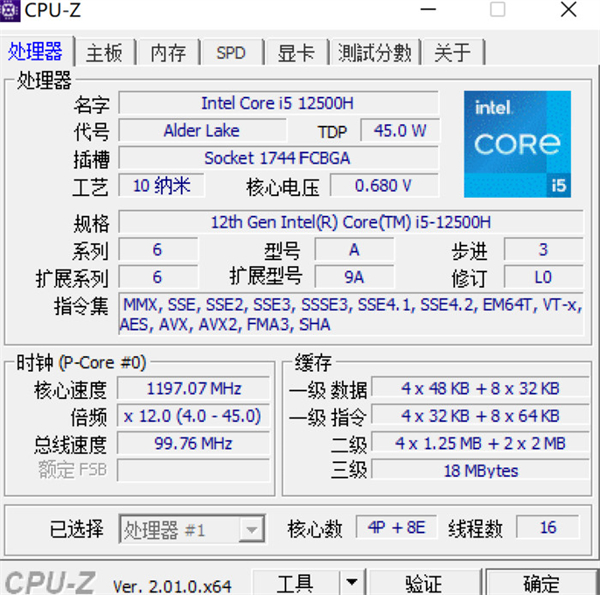Image resolution: width=600 pixels, height=595 pixels.
Task: Select the SPD tab
Action: point(231,52)
